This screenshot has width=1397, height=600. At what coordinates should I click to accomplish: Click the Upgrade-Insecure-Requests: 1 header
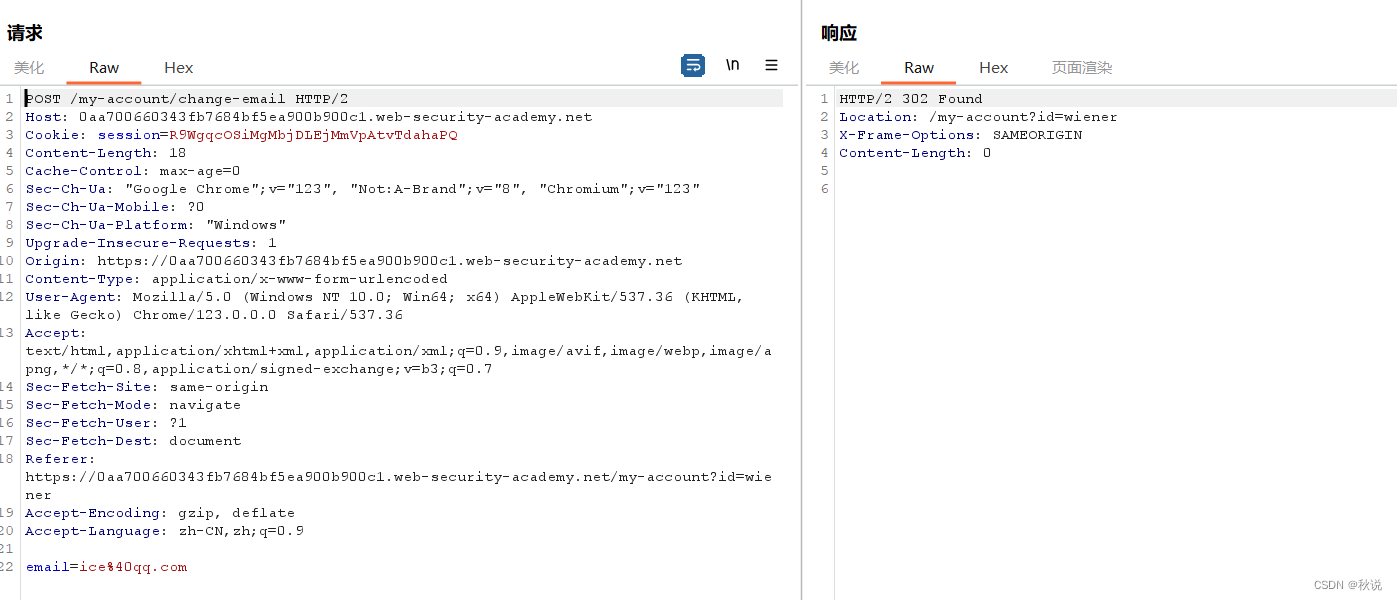coord(150,243)
